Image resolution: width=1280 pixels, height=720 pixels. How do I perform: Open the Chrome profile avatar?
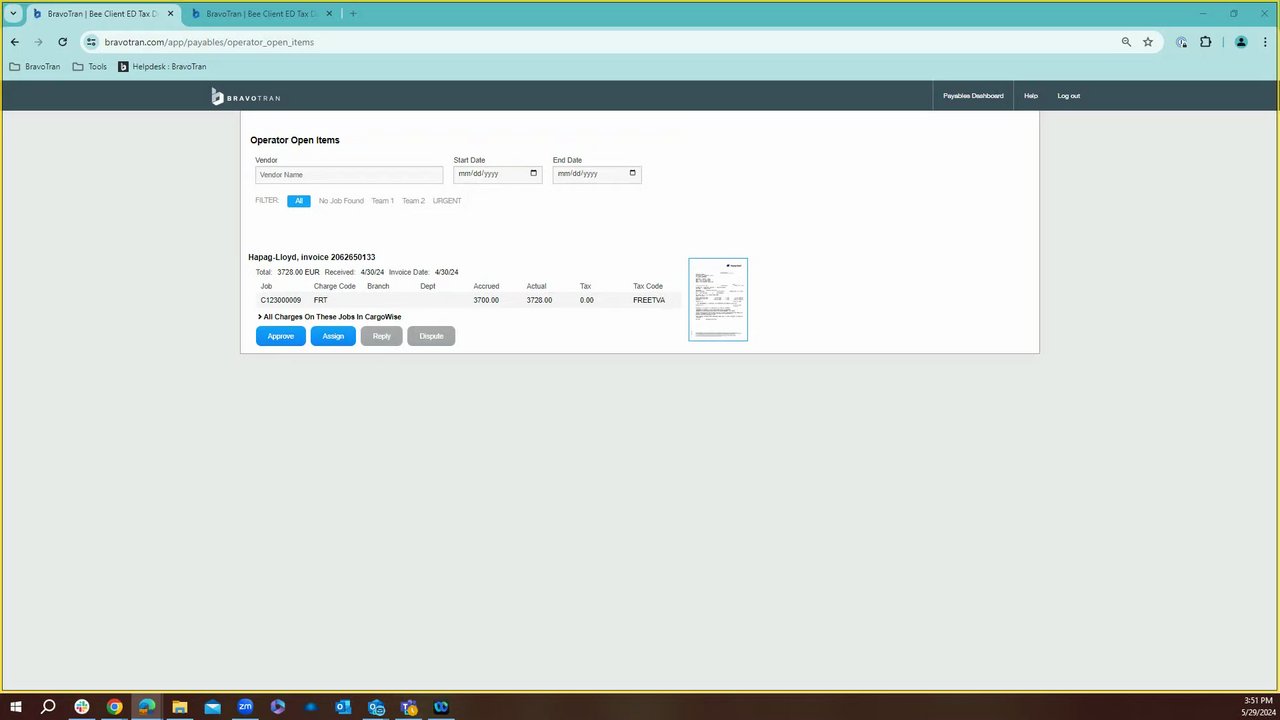(1241, 42)
